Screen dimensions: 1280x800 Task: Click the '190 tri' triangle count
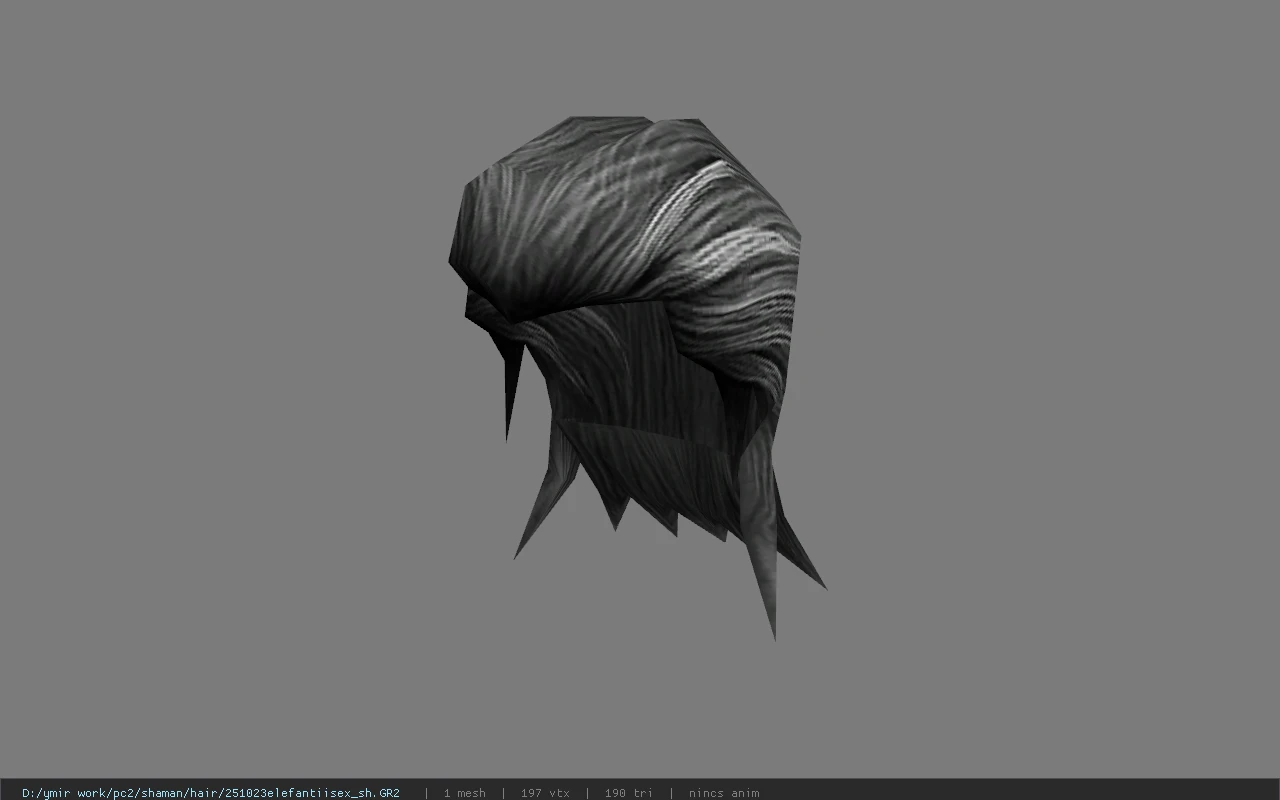point(629,793)
